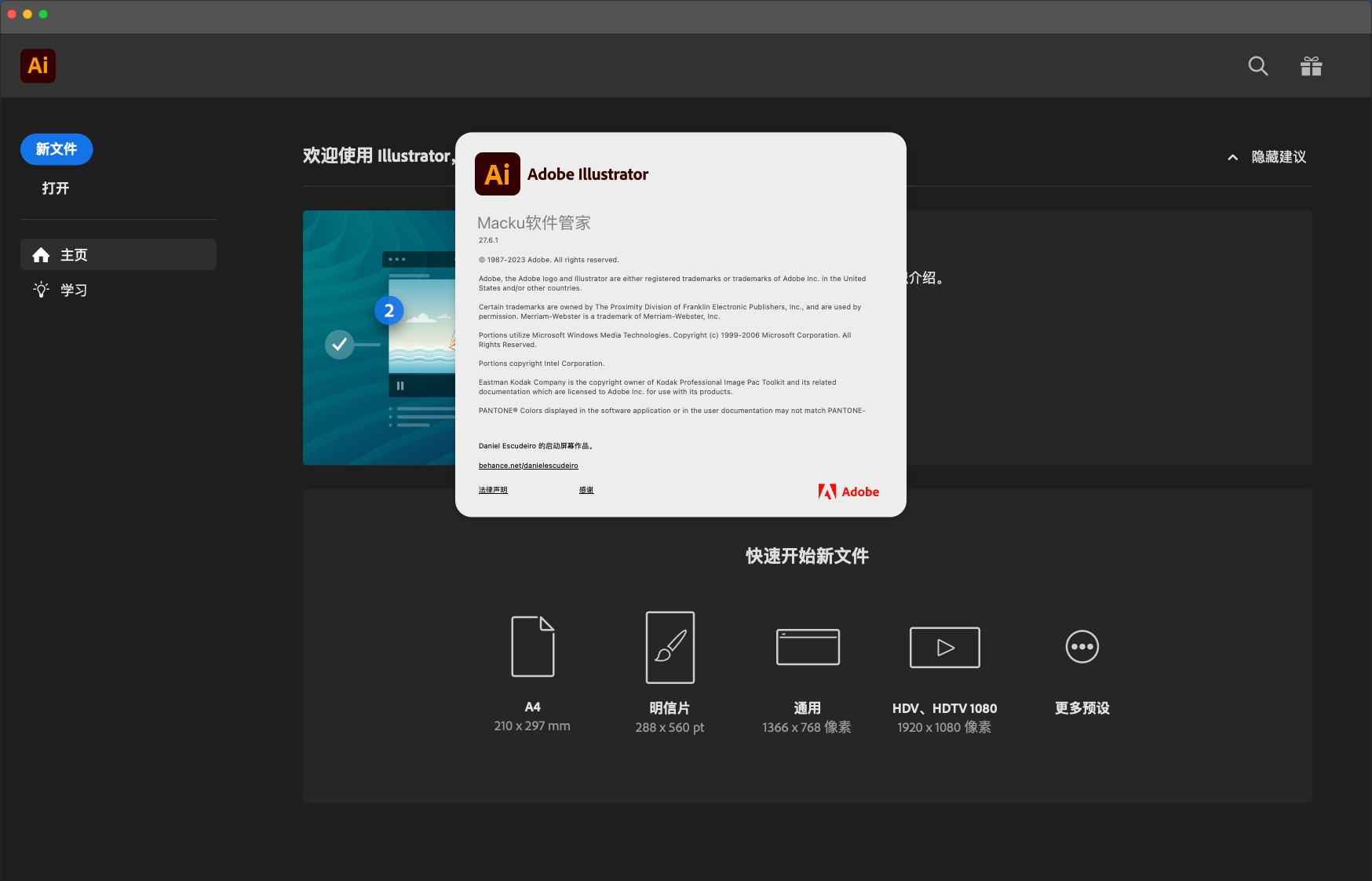Click the 1920 x 1080 像素 size text

(944, 728)
